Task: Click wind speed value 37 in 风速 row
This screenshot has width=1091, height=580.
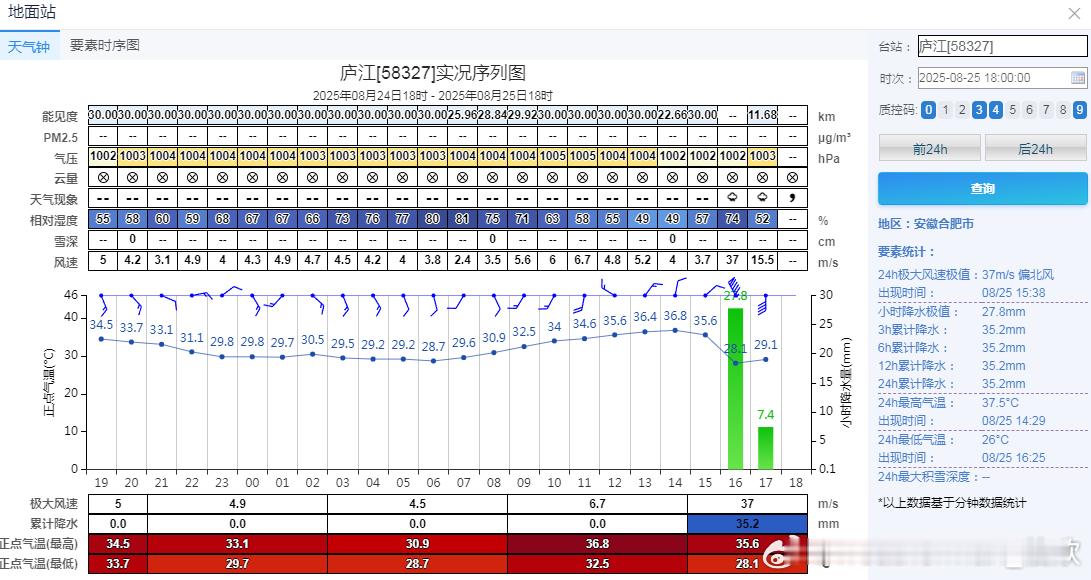Action: click(733, 260)
